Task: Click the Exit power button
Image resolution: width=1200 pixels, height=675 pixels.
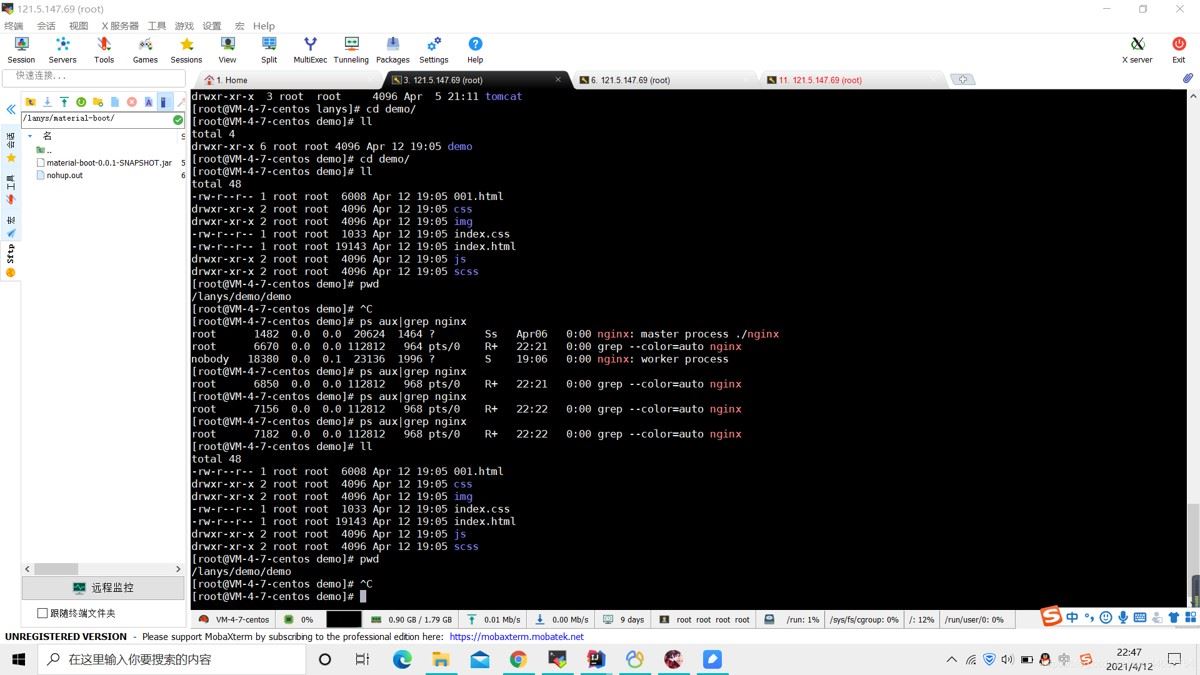Action: pyautogui.click(x=1179, y=50)
